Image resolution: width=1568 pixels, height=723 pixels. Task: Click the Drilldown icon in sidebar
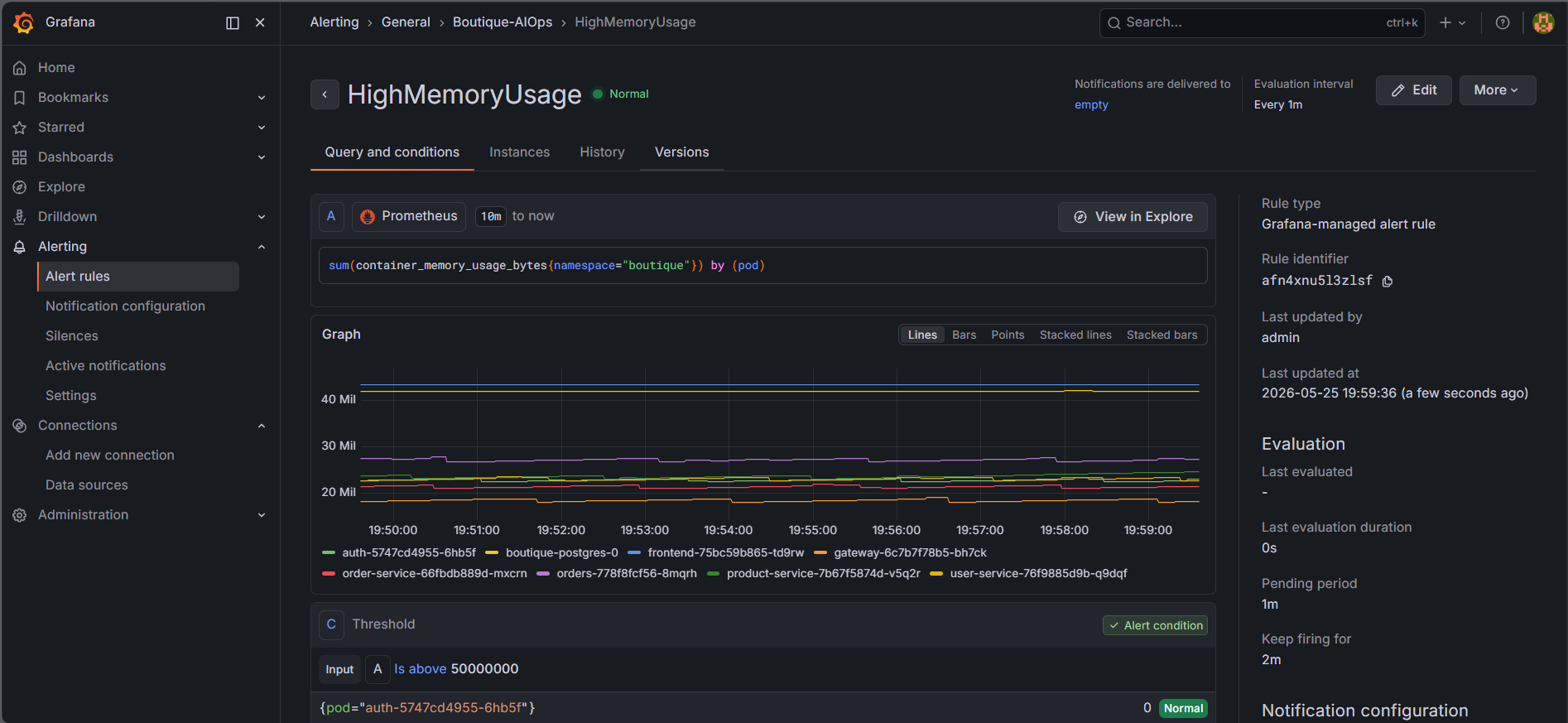coord(20,217)
